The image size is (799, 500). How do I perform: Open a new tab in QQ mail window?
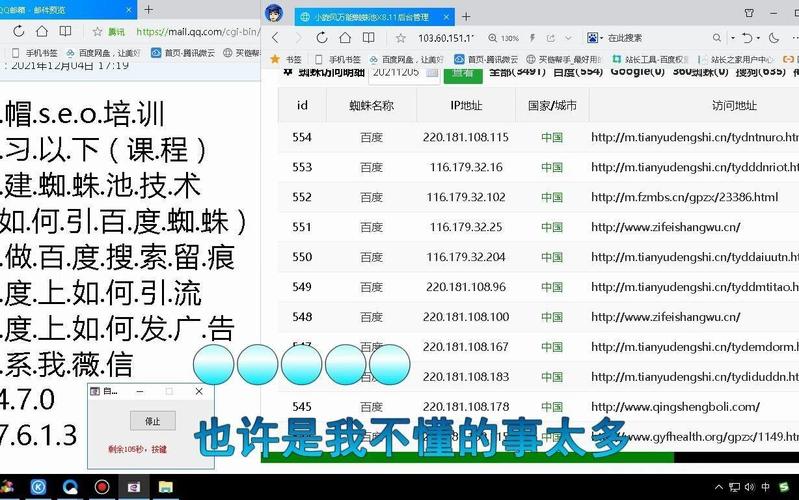pos(148,9)
